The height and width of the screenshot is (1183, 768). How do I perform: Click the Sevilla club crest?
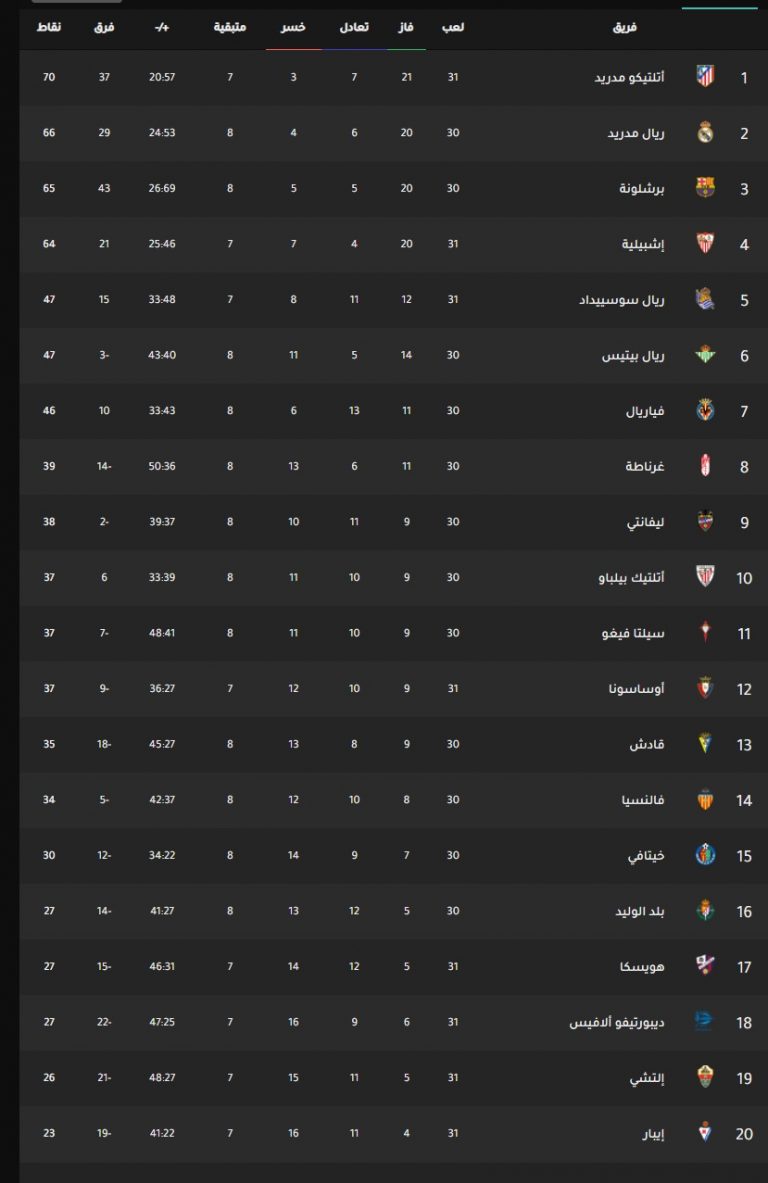coord(705,243)
